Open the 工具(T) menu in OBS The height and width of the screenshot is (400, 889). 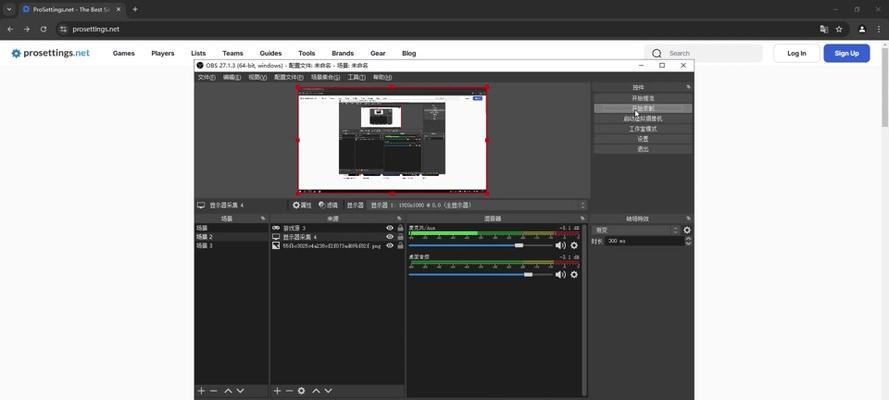[x=356, y=77]
